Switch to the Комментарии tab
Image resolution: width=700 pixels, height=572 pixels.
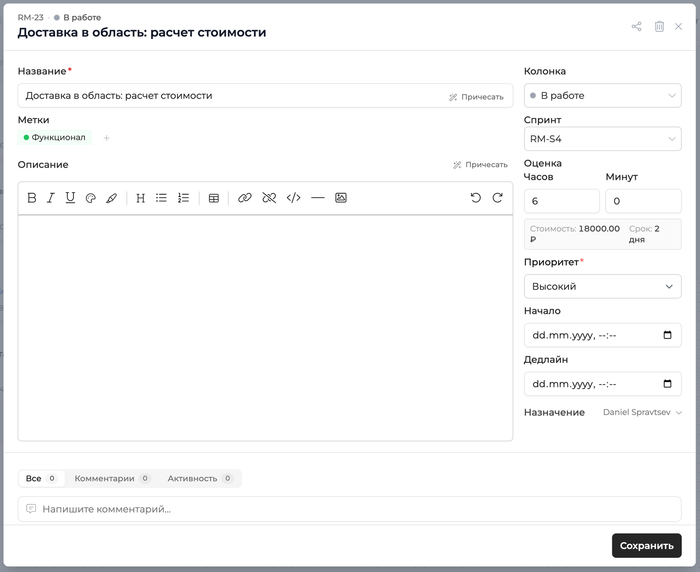[x=112, y=478]
